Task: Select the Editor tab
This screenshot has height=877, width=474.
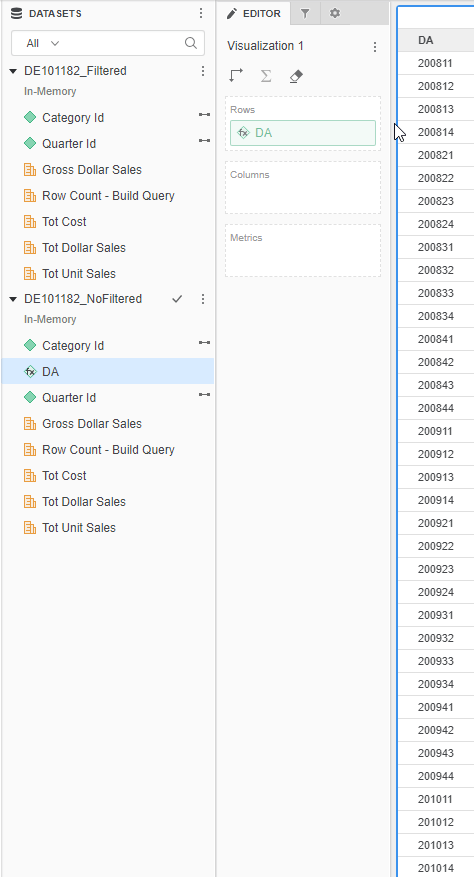Action: (x=254, y=13)
